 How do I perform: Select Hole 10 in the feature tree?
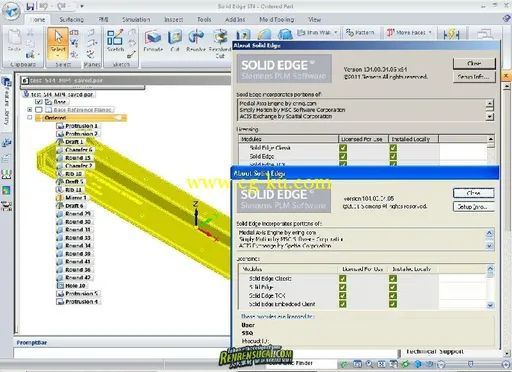[x=72, y=286]
